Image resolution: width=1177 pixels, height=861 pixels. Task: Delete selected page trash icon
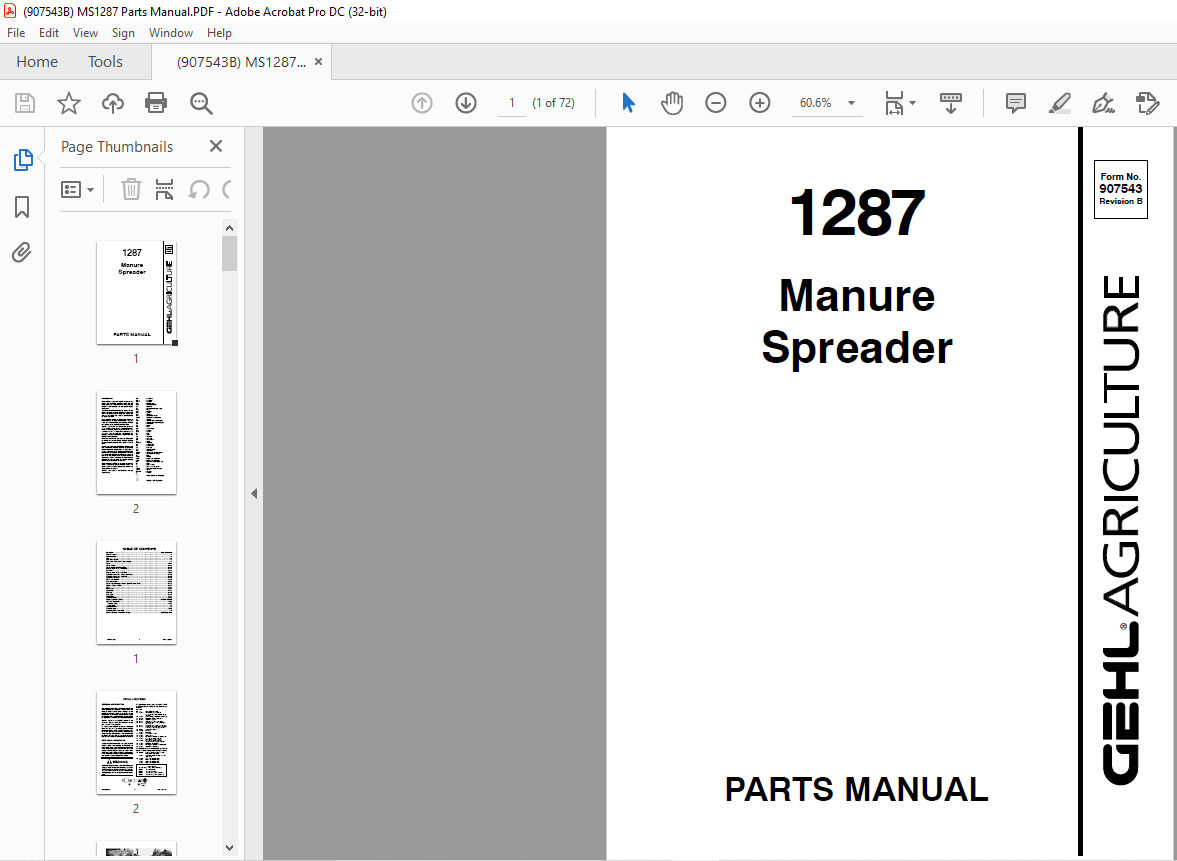[x=131, y=189]
